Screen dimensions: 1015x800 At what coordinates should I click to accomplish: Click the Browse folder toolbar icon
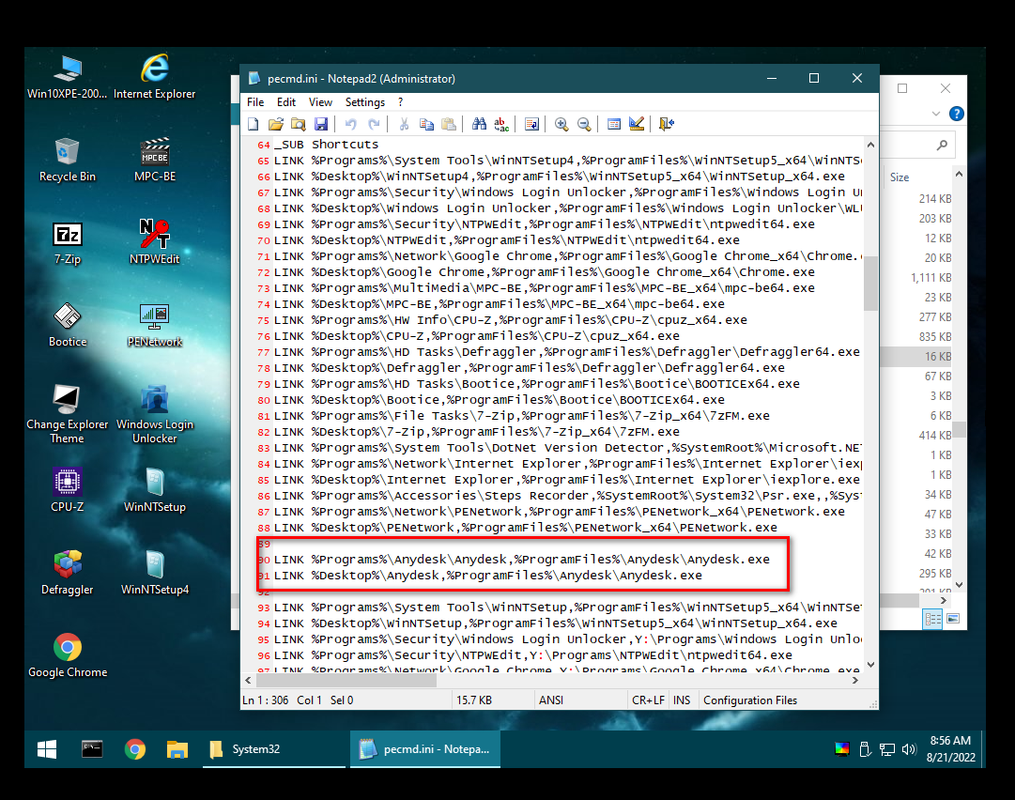298,124
